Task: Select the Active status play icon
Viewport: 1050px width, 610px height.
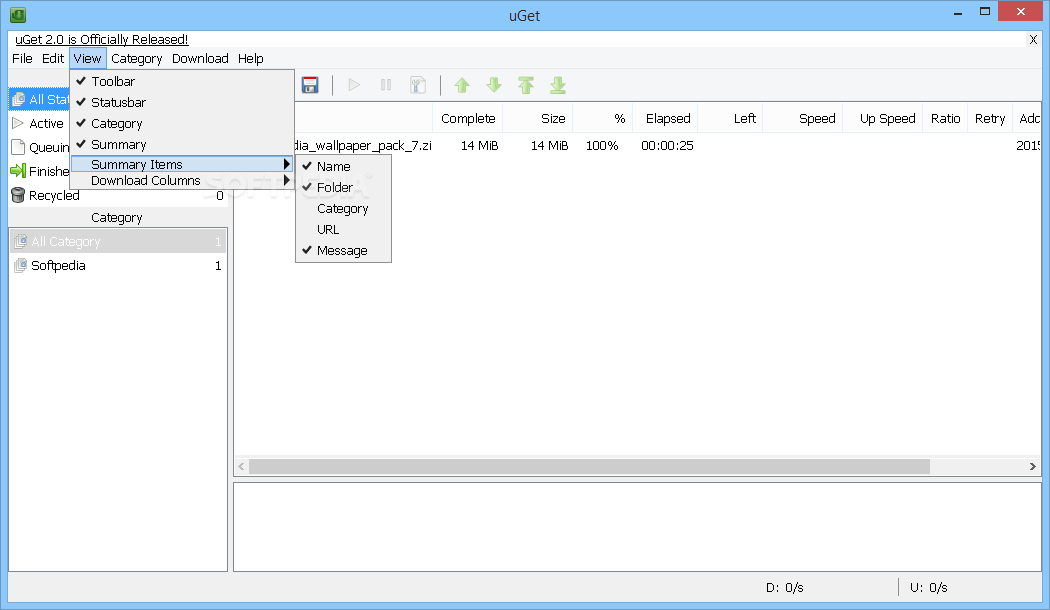Action: [x=18, y=123]
